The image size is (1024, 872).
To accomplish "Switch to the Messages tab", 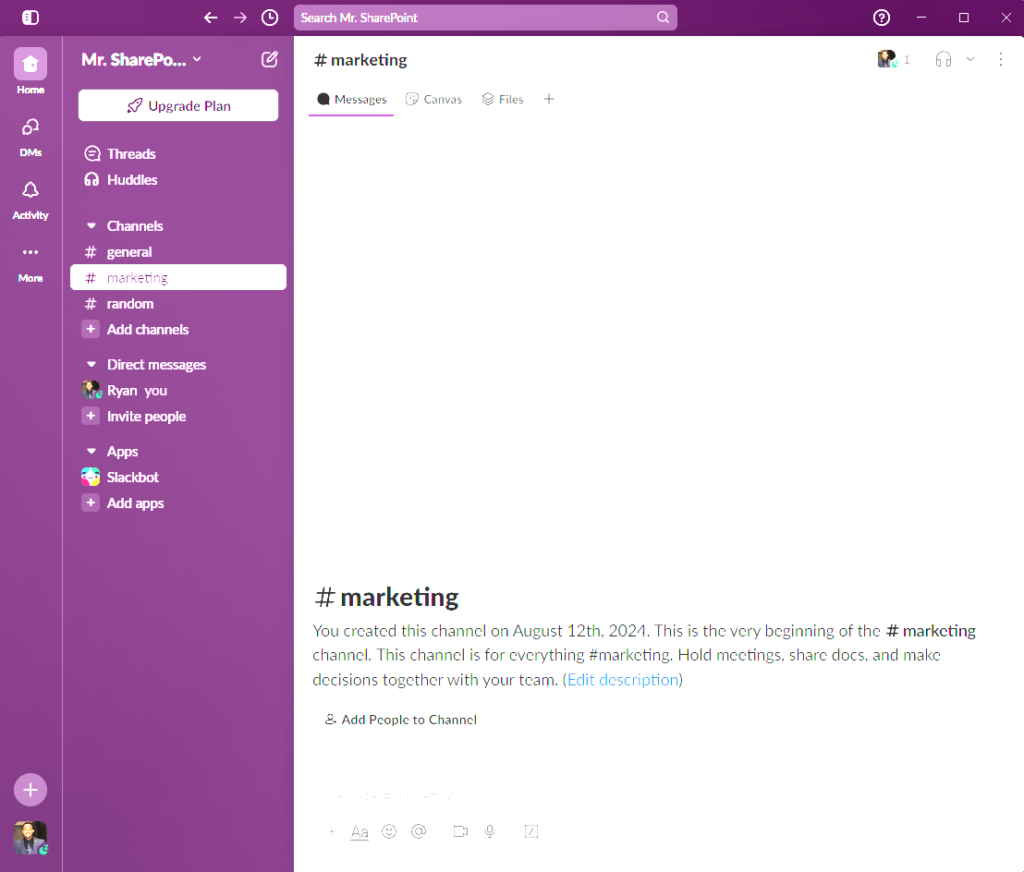I will (351, 99).
